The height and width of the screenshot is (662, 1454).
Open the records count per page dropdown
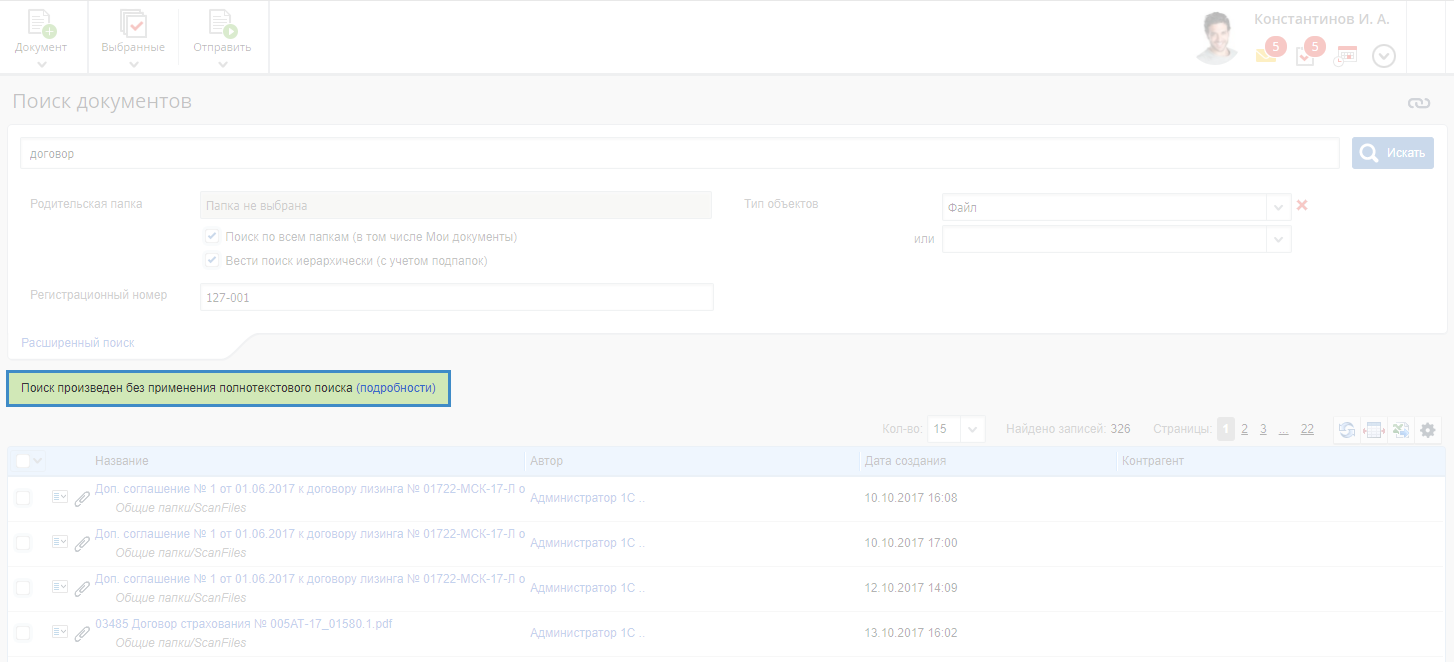(x=973, y=429)
